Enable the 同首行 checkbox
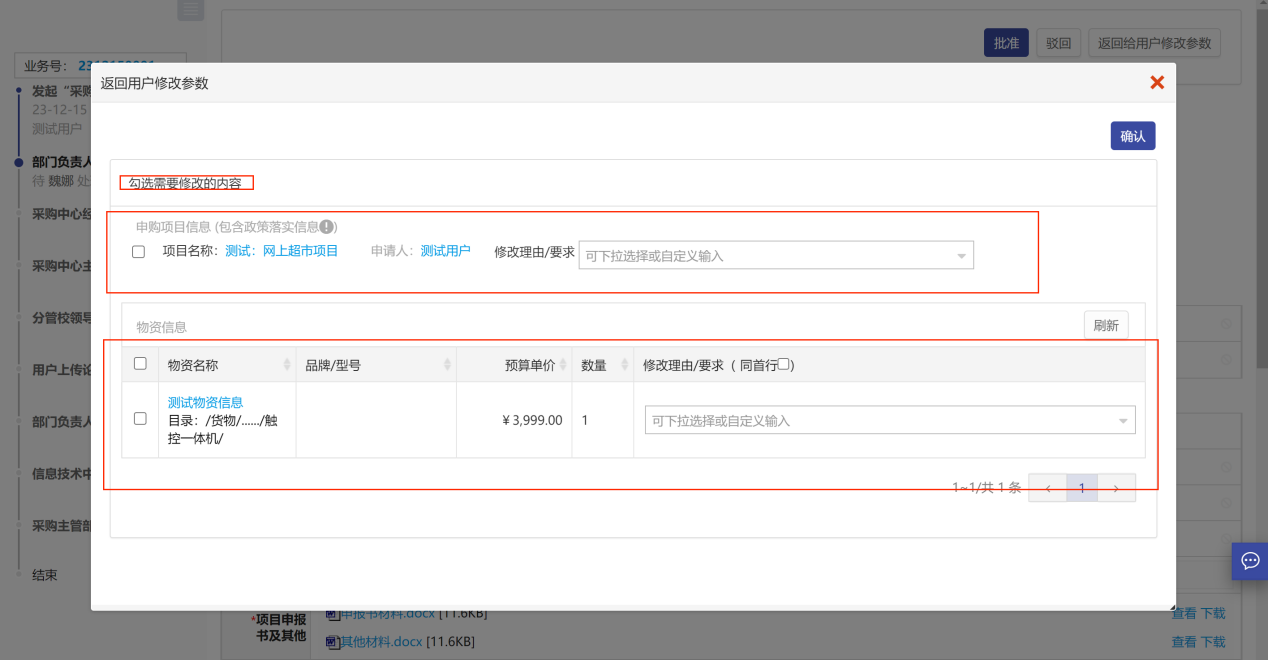The height and width of the screenshot is (660, 1268). (x=784, y=365)
